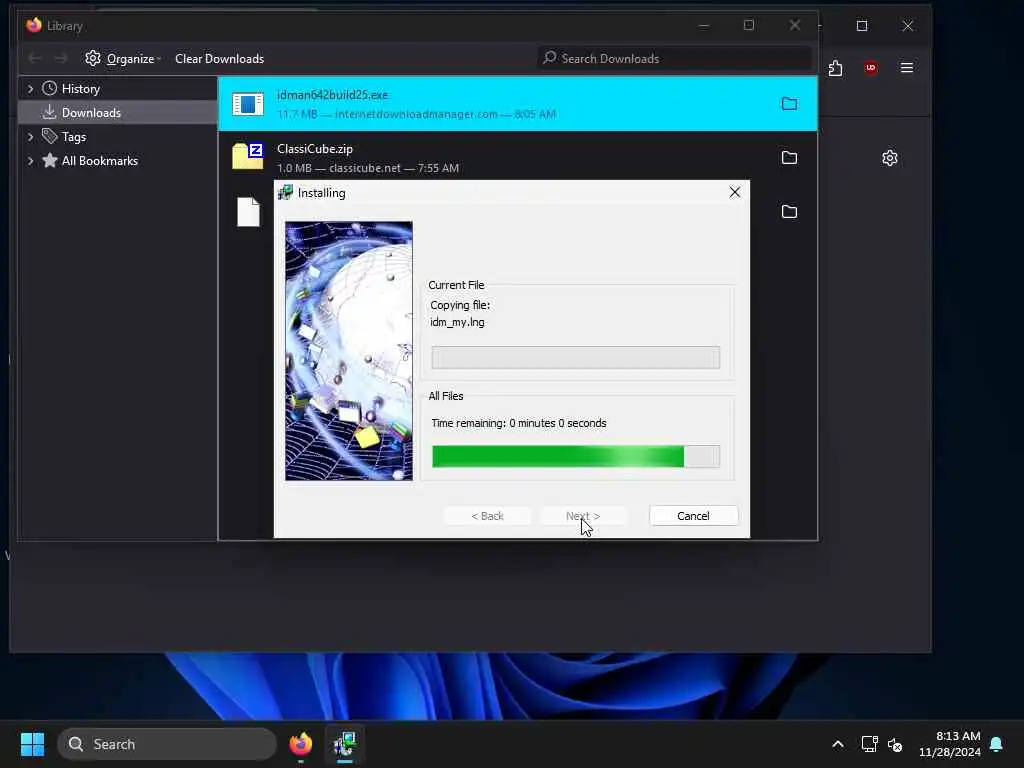Show idman642build25.exe in folder

coord(789,104)
